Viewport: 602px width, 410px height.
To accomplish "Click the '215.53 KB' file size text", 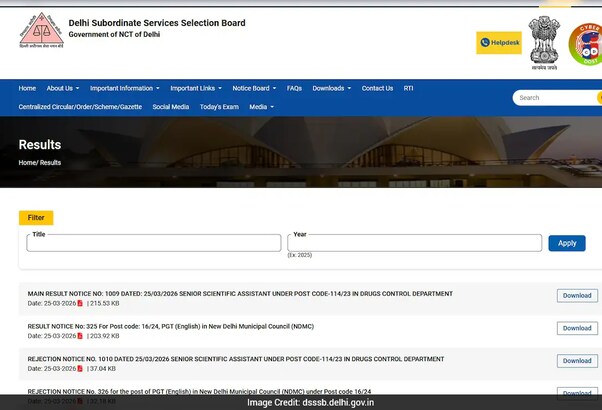I will [x=104, y=303].
